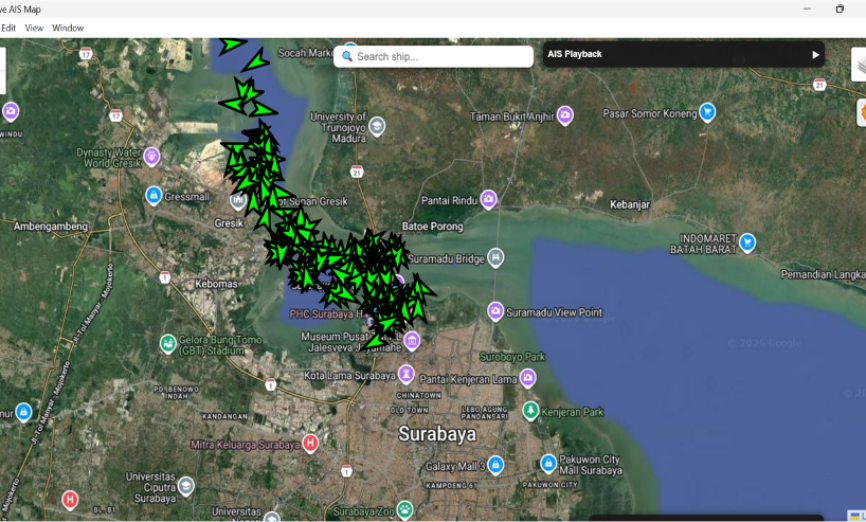
Task: Select Museum Pusat Jalesveva Jayamahe marker
Action: (x=411, y=341)
